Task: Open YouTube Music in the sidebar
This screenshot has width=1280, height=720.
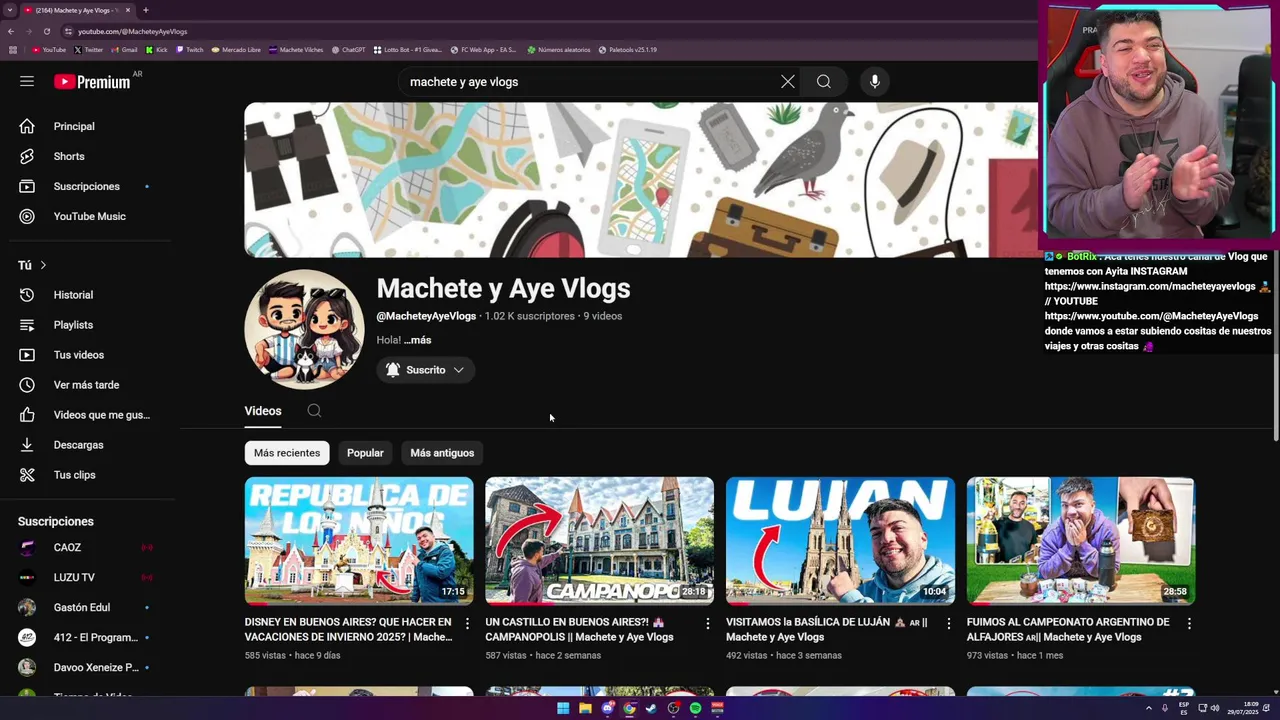Action: click(90, 216)
